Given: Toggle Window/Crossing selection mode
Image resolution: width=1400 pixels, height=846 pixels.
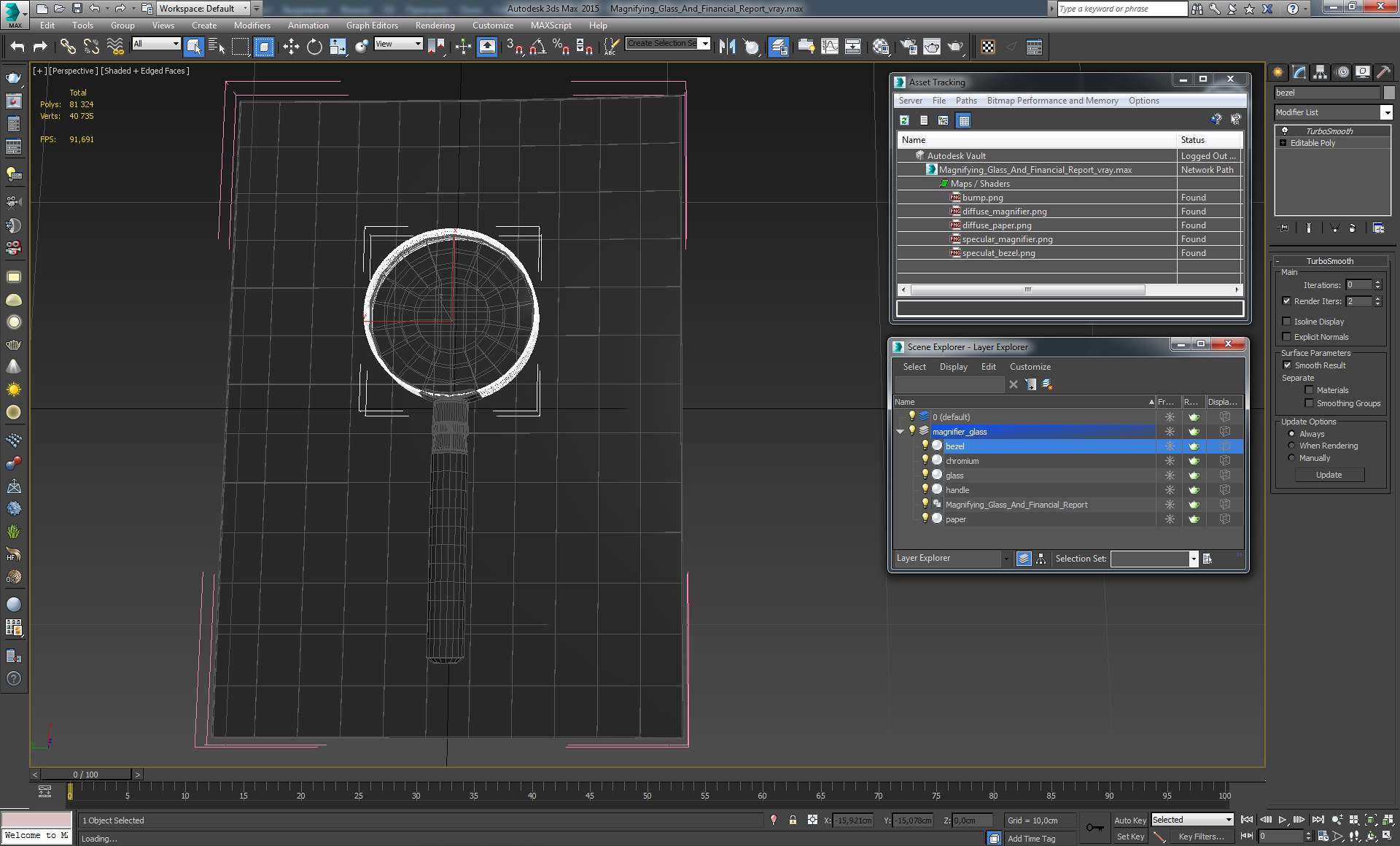Looking at the screenshot, I should tap(264, 47).
